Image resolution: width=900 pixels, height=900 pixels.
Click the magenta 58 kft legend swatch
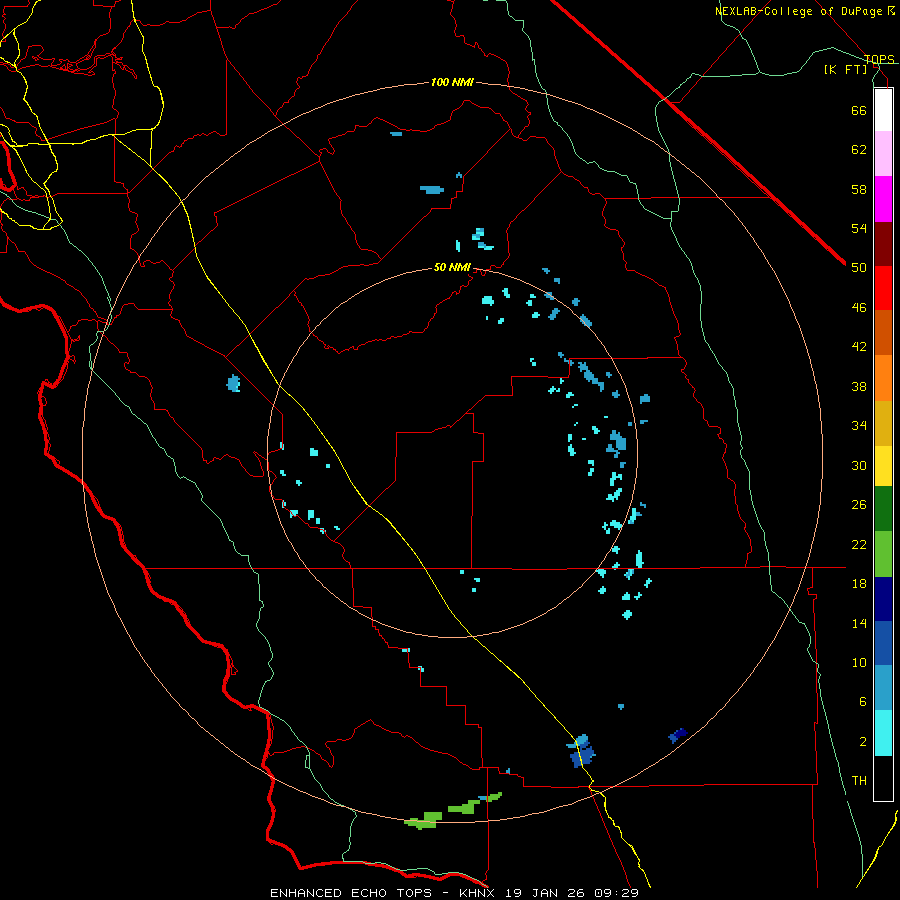click(883, 199)
